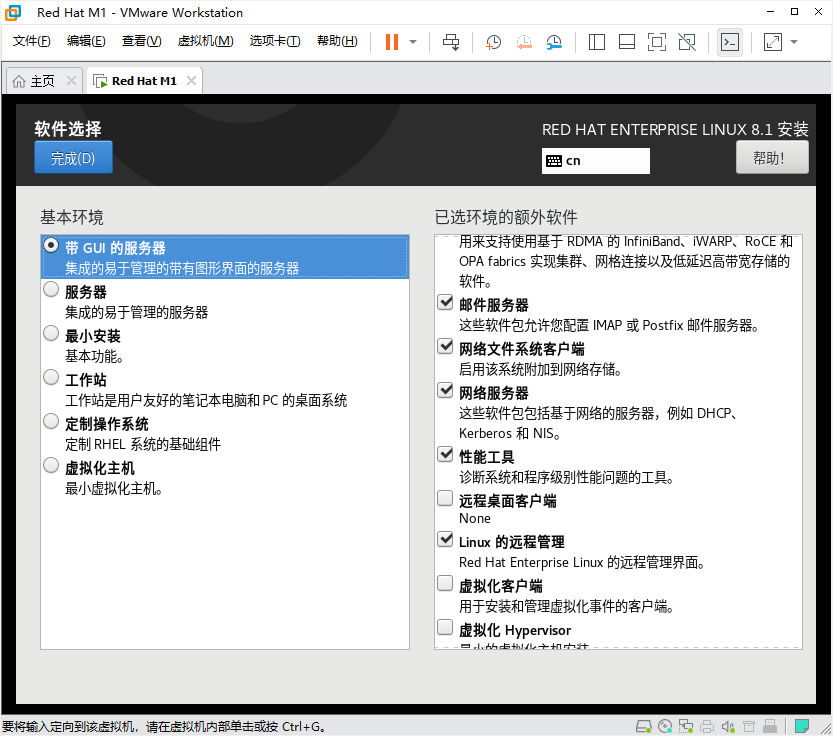
Task: Open the 查看(V) menu
Action: [141, 41]
